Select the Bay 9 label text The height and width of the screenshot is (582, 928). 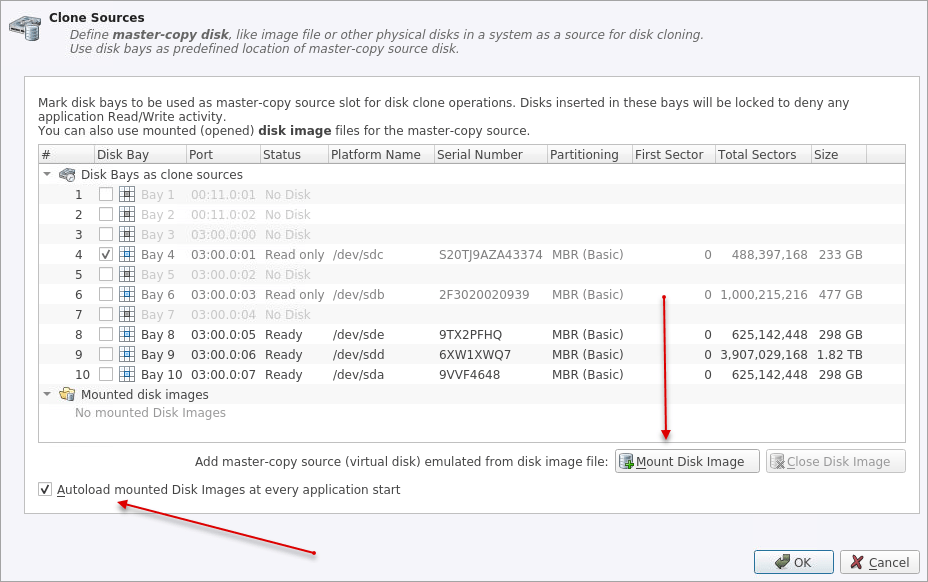[157, 354]
